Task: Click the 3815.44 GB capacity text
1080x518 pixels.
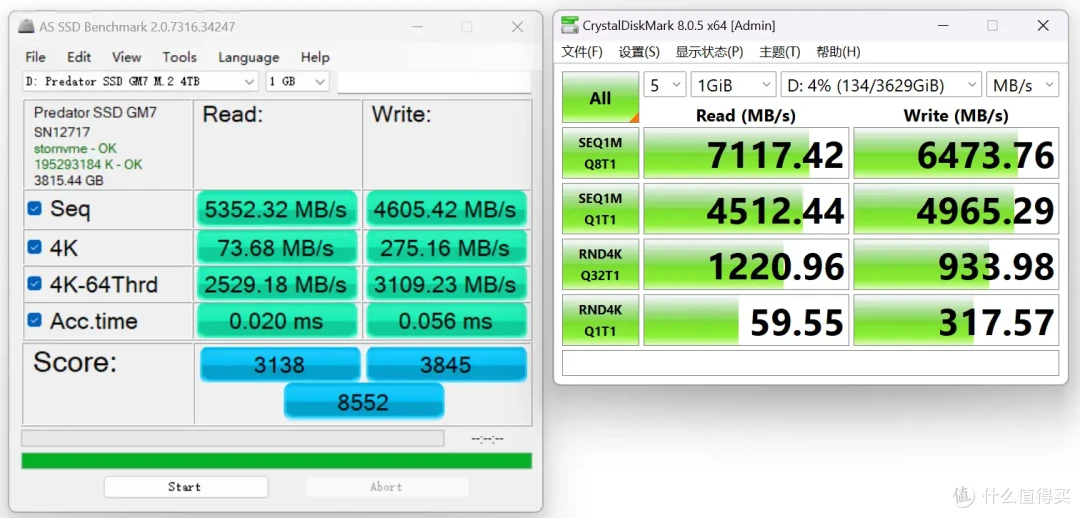Action: [68, 181]
